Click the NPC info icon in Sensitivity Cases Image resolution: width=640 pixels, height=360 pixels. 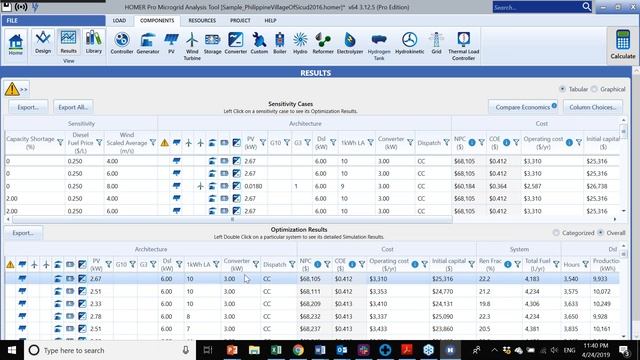tap(472, 142)
